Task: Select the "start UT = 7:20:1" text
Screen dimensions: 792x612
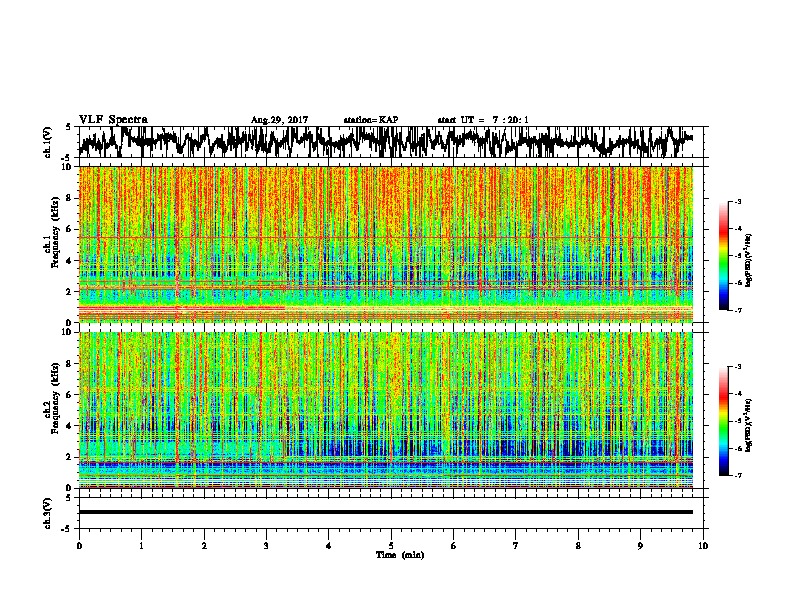Action: pyautogui.click(x=483, y=120)
